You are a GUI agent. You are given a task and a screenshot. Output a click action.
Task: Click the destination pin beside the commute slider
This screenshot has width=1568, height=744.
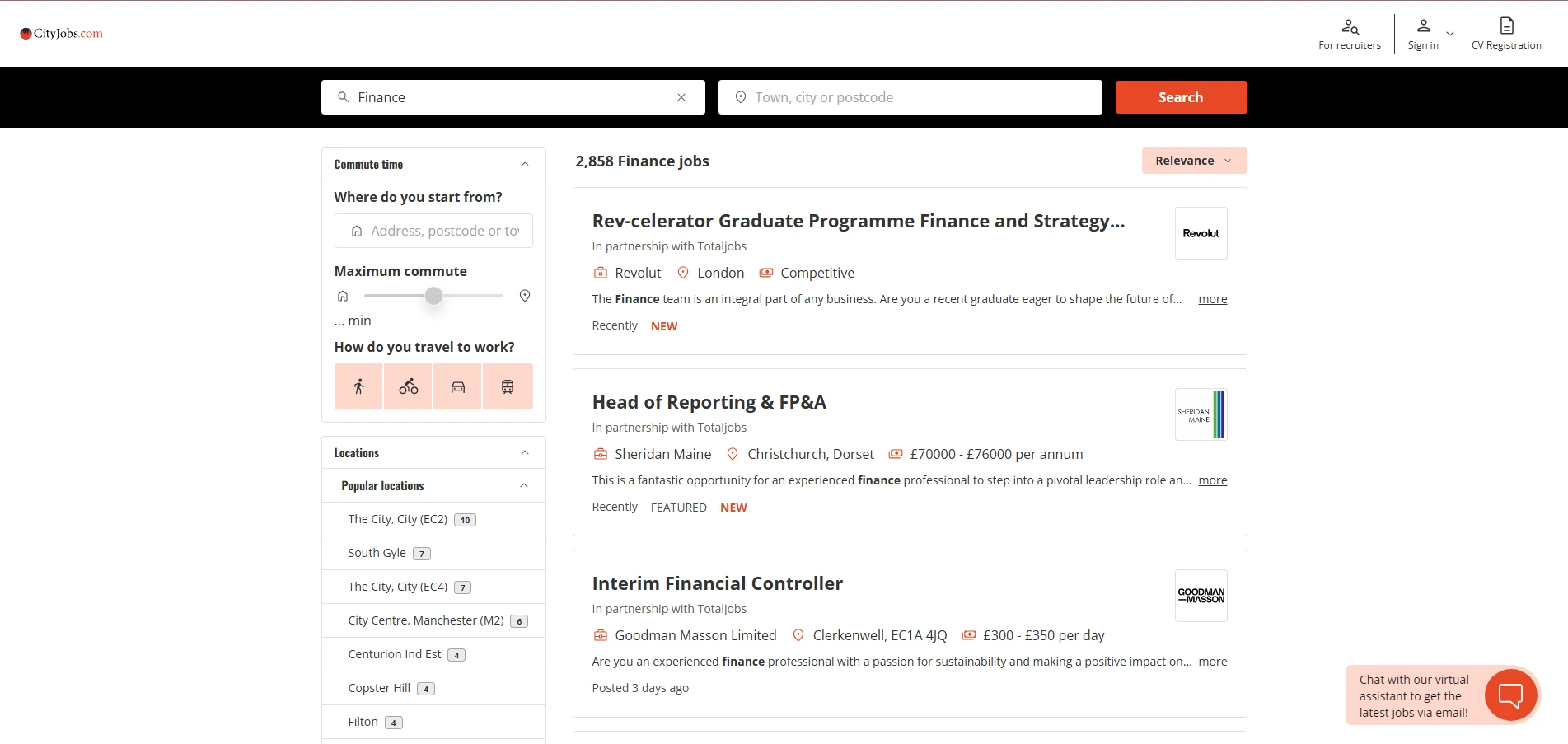pyautogui.click(x=525, y=296)
